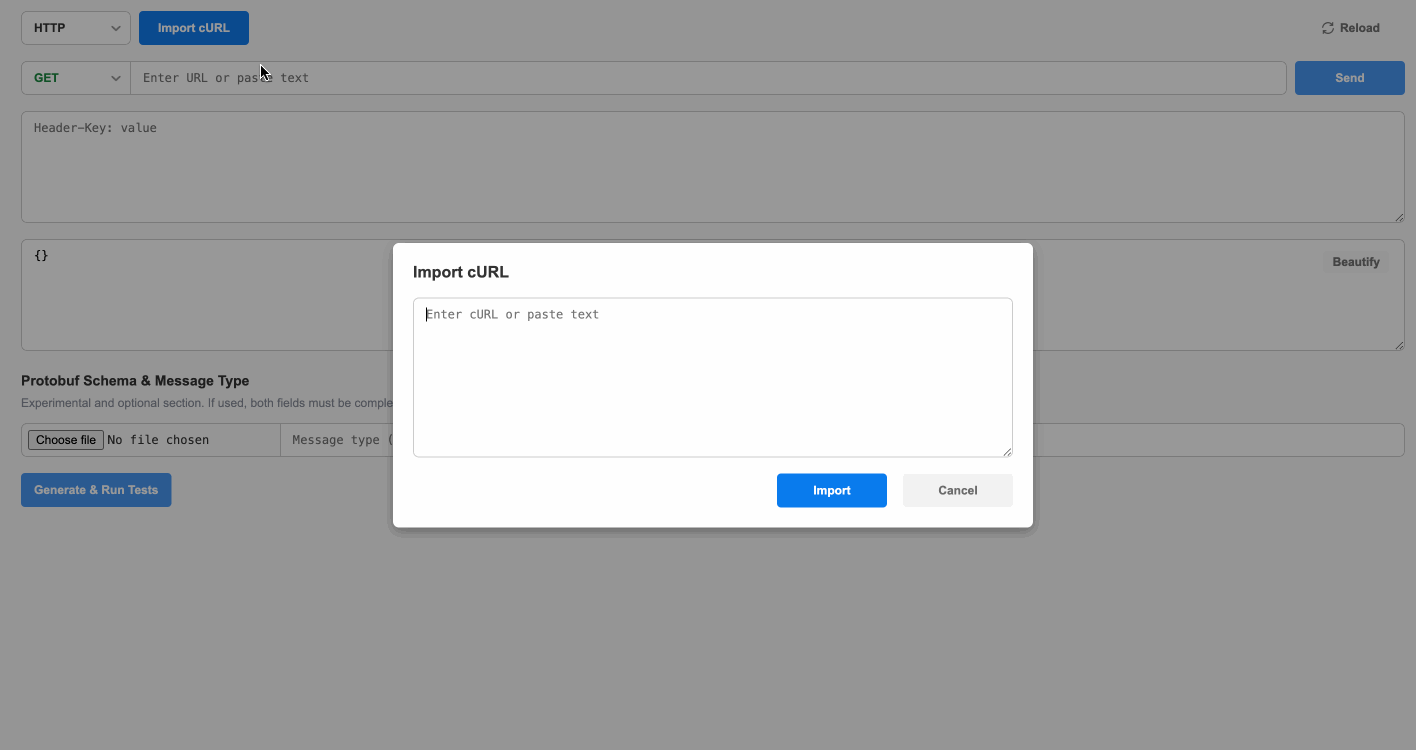Click the Import cURL button in top toolbar
1416x750 pixels.
click(x=194, y=28)
